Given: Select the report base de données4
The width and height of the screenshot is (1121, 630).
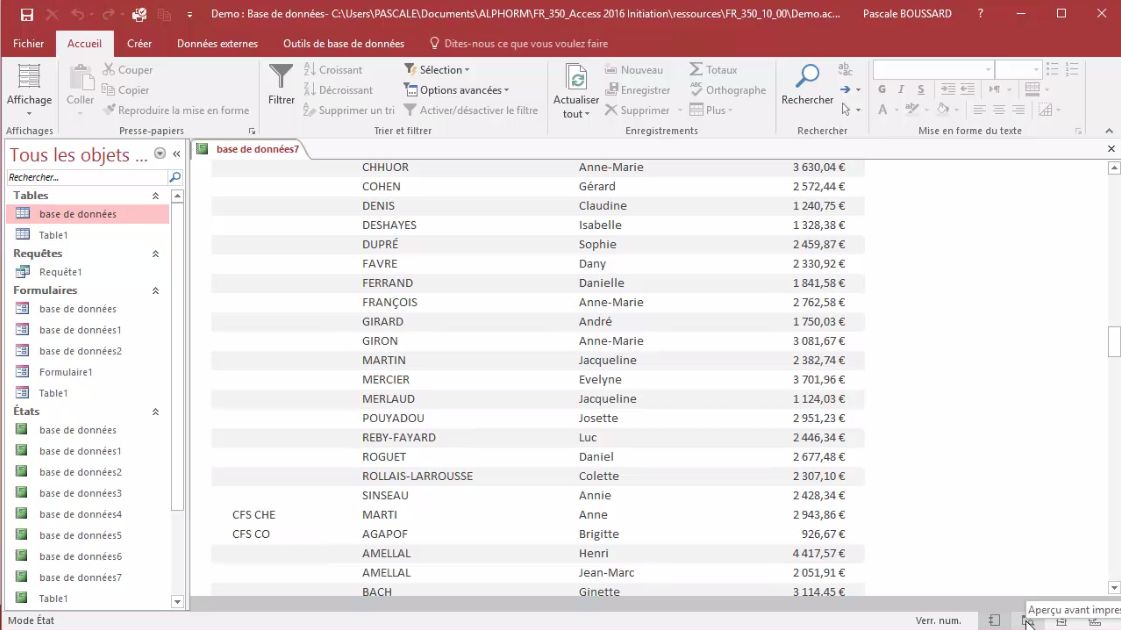Looking at the screenshot, I should pyautogui.click(x=80, y=514).
